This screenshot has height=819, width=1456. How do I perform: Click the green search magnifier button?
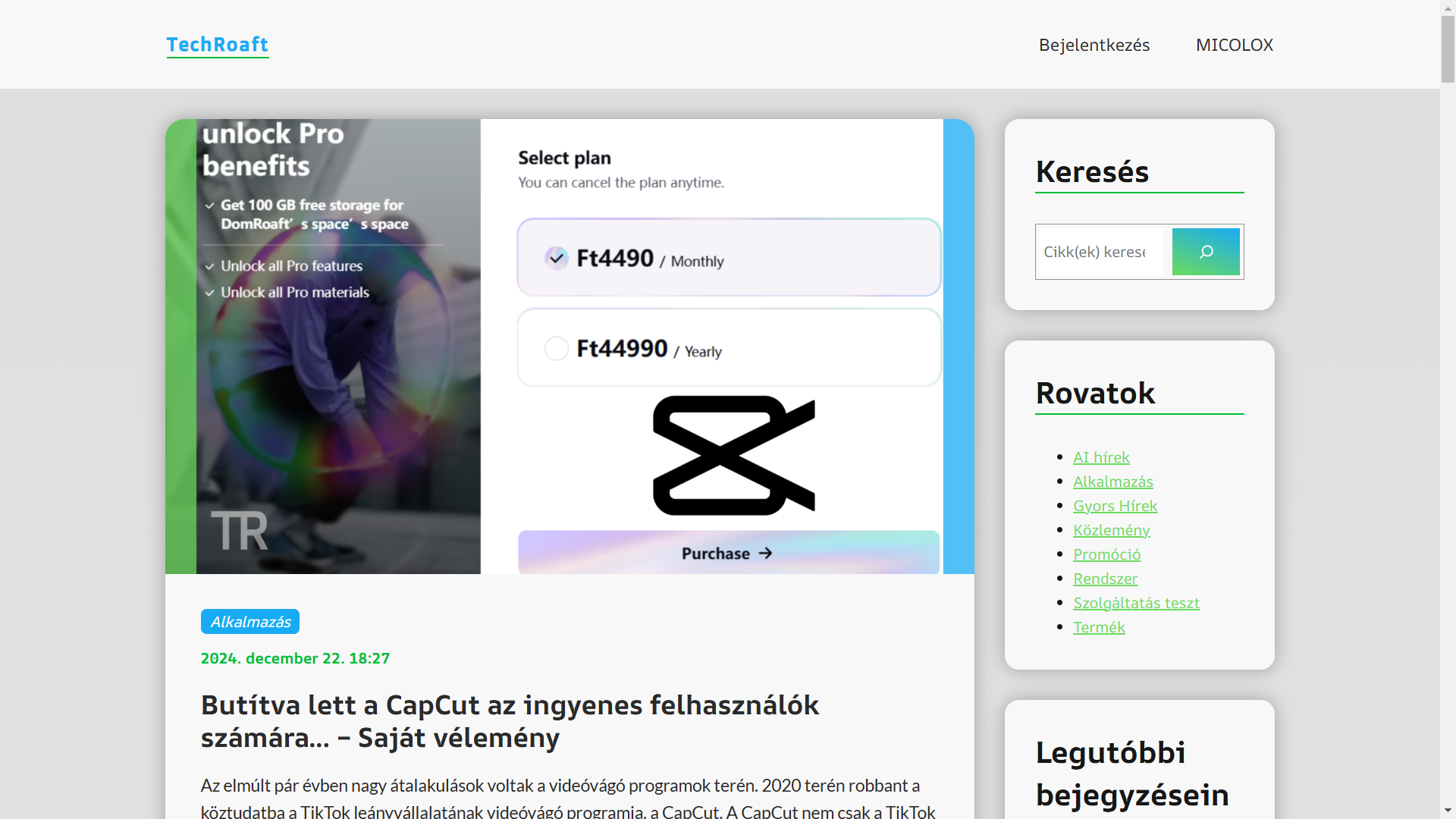pos(1206,252)
